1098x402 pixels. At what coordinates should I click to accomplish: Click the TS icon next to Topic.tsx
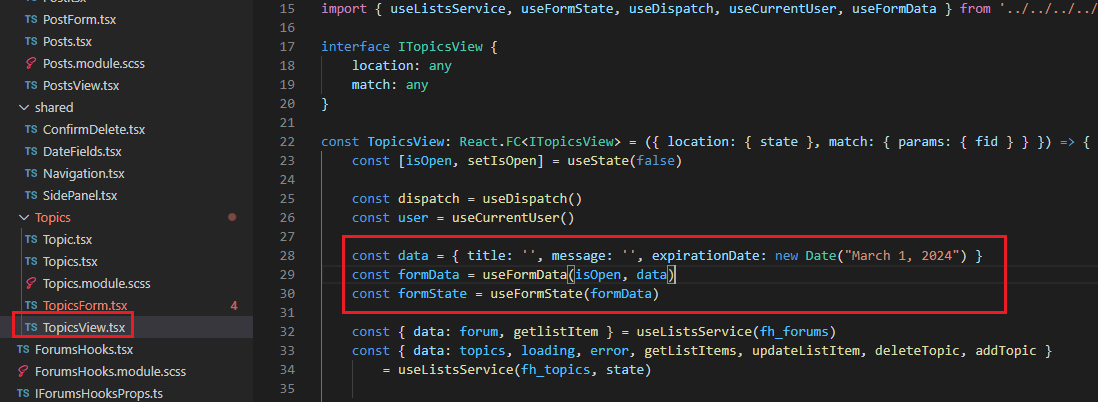30,240
